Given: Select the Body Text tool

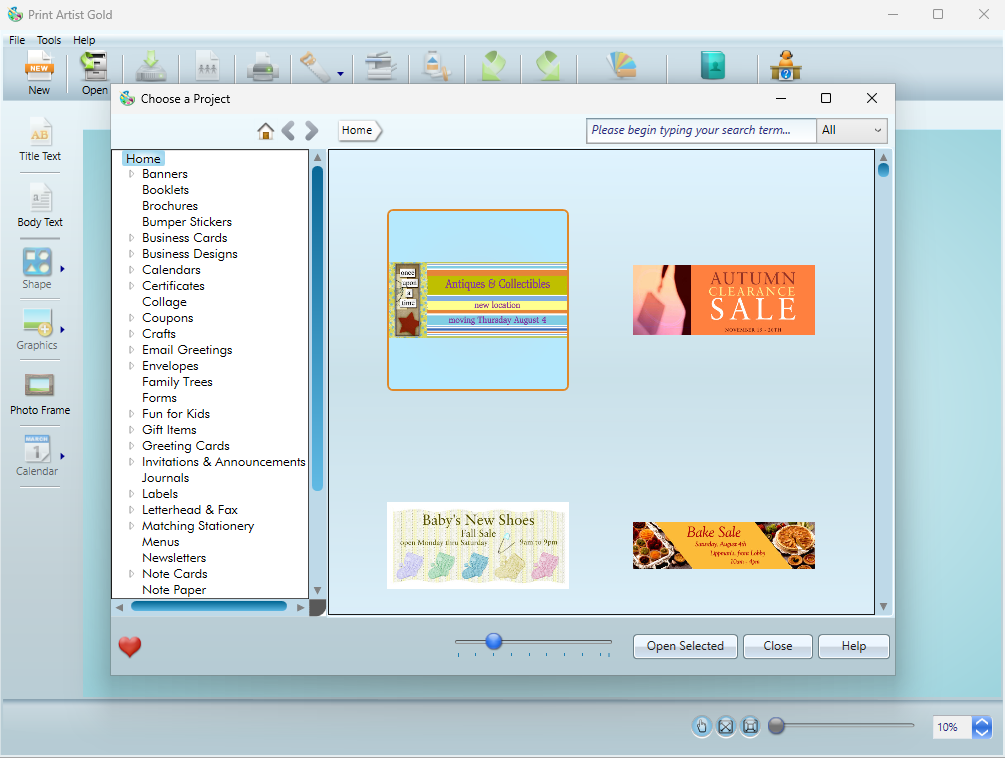Looking at the screenshot, I should click(x=40, y=199).
